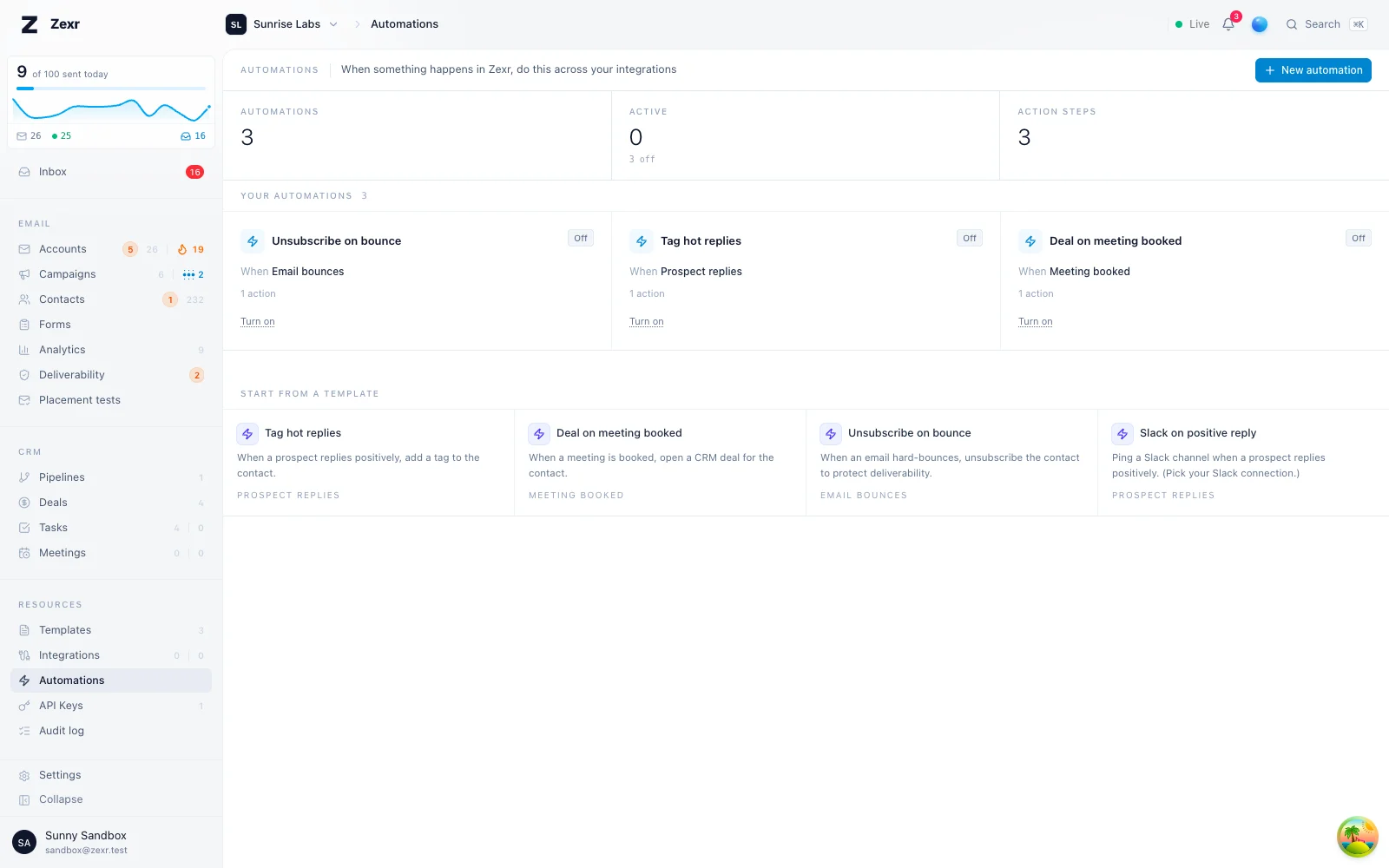Screen dimensions: 1389x868
Task: Click 'When Prospect replies' trigger text
Action: click(686, 272)
